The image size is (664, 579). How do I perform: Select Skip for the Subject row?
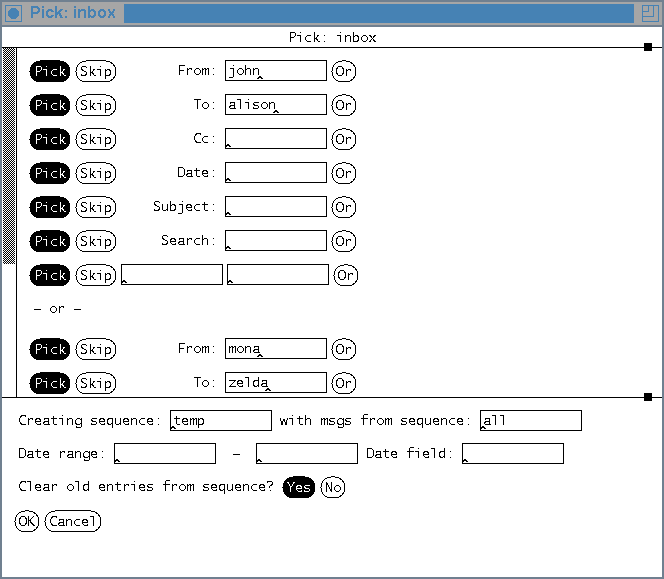(96, 207)
